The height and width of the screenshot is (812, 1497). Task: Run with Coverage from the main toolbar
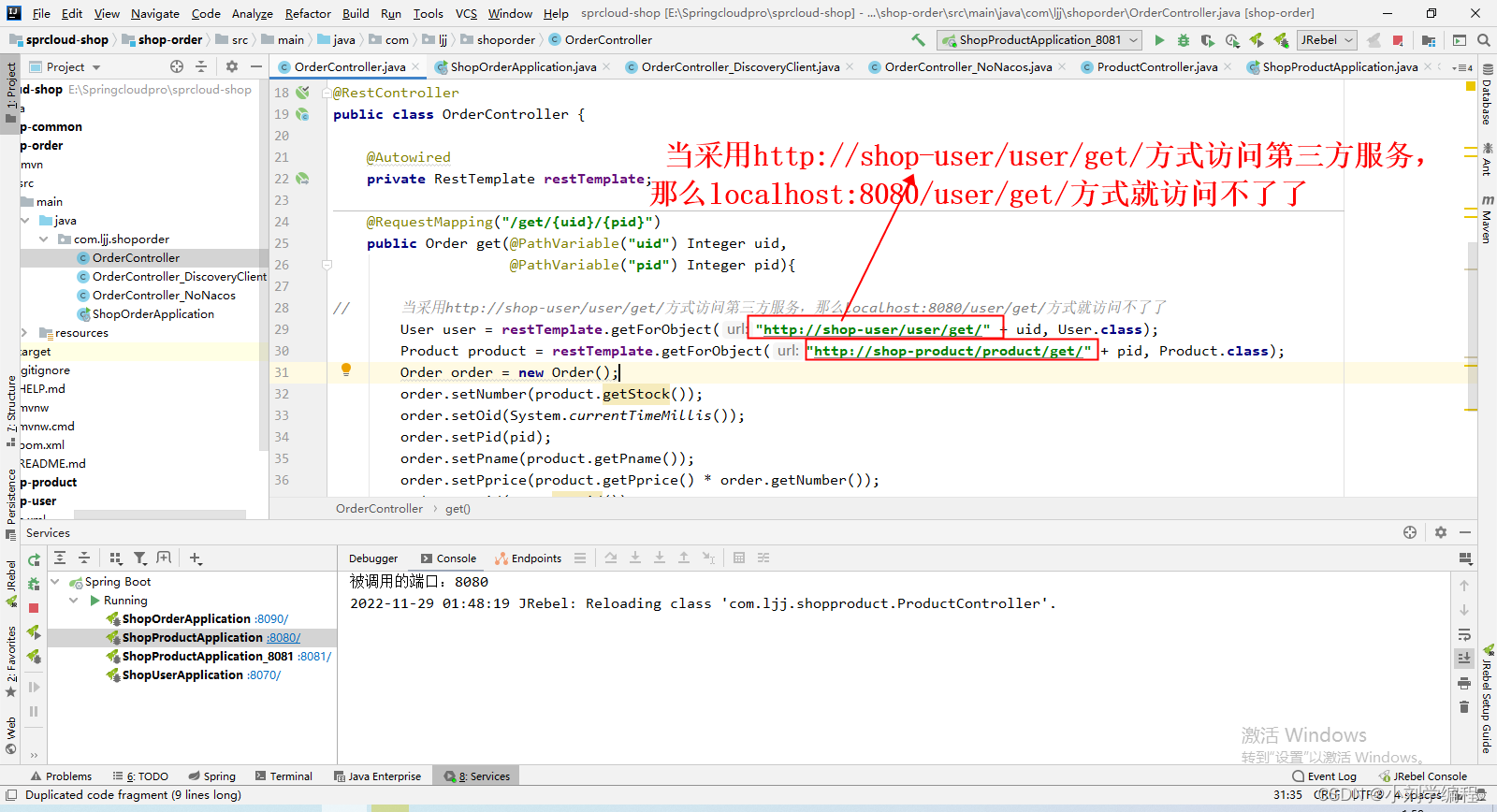1208,40
